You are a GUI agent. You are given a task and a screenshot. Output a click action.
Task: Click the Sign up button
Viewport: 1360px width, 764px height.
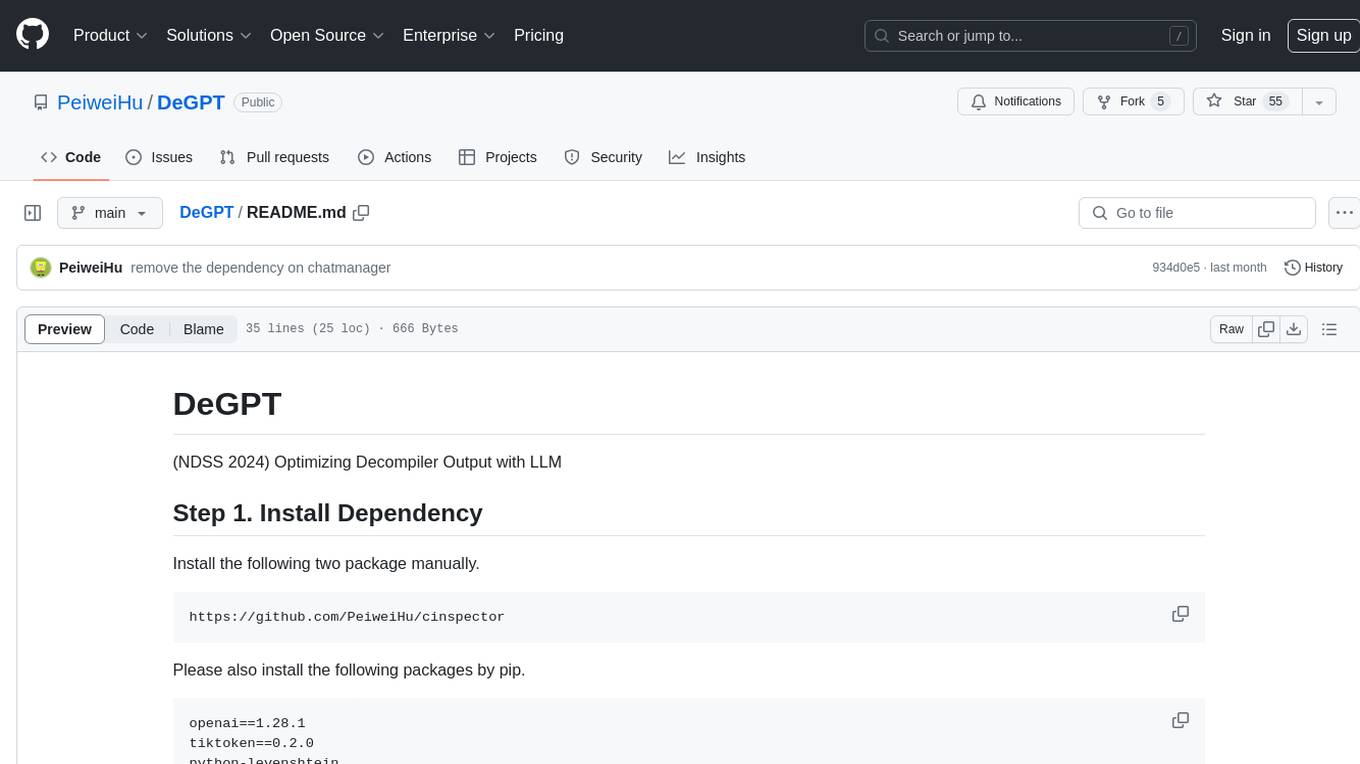coord(1323,35)
